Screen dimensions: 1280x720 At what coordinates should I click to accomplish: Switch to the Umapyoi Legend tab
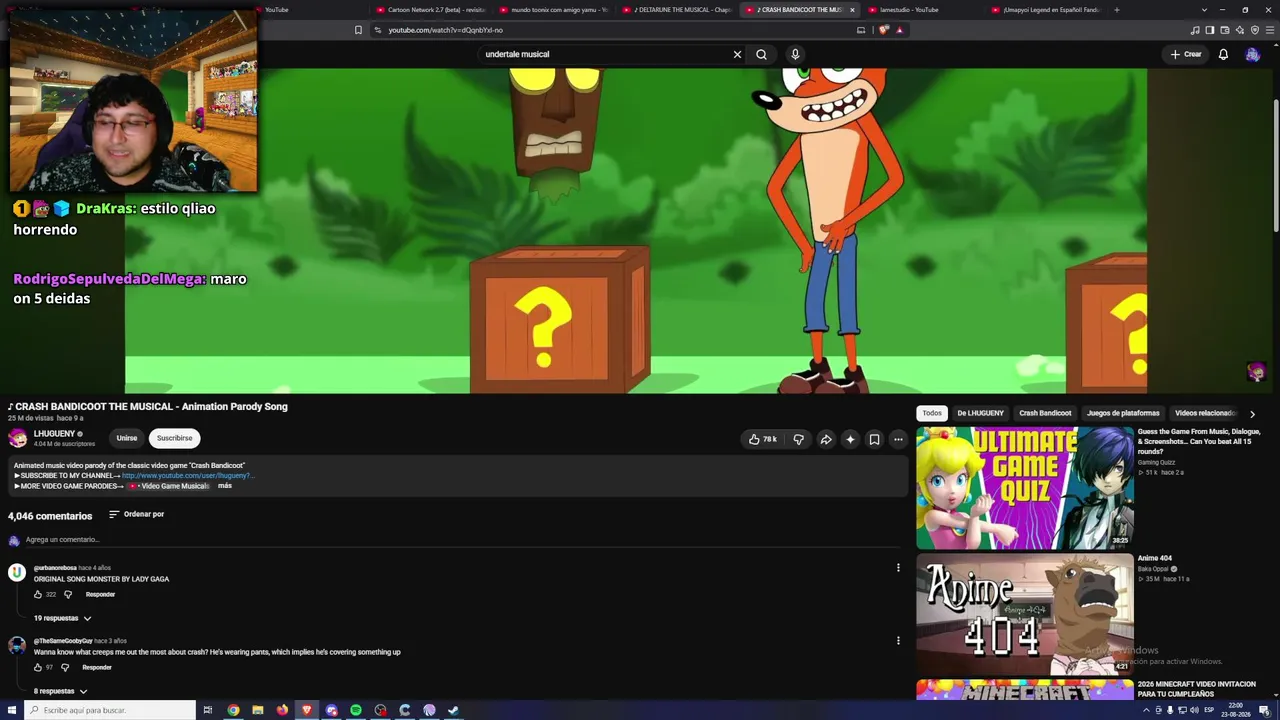tap(1045, 10)
